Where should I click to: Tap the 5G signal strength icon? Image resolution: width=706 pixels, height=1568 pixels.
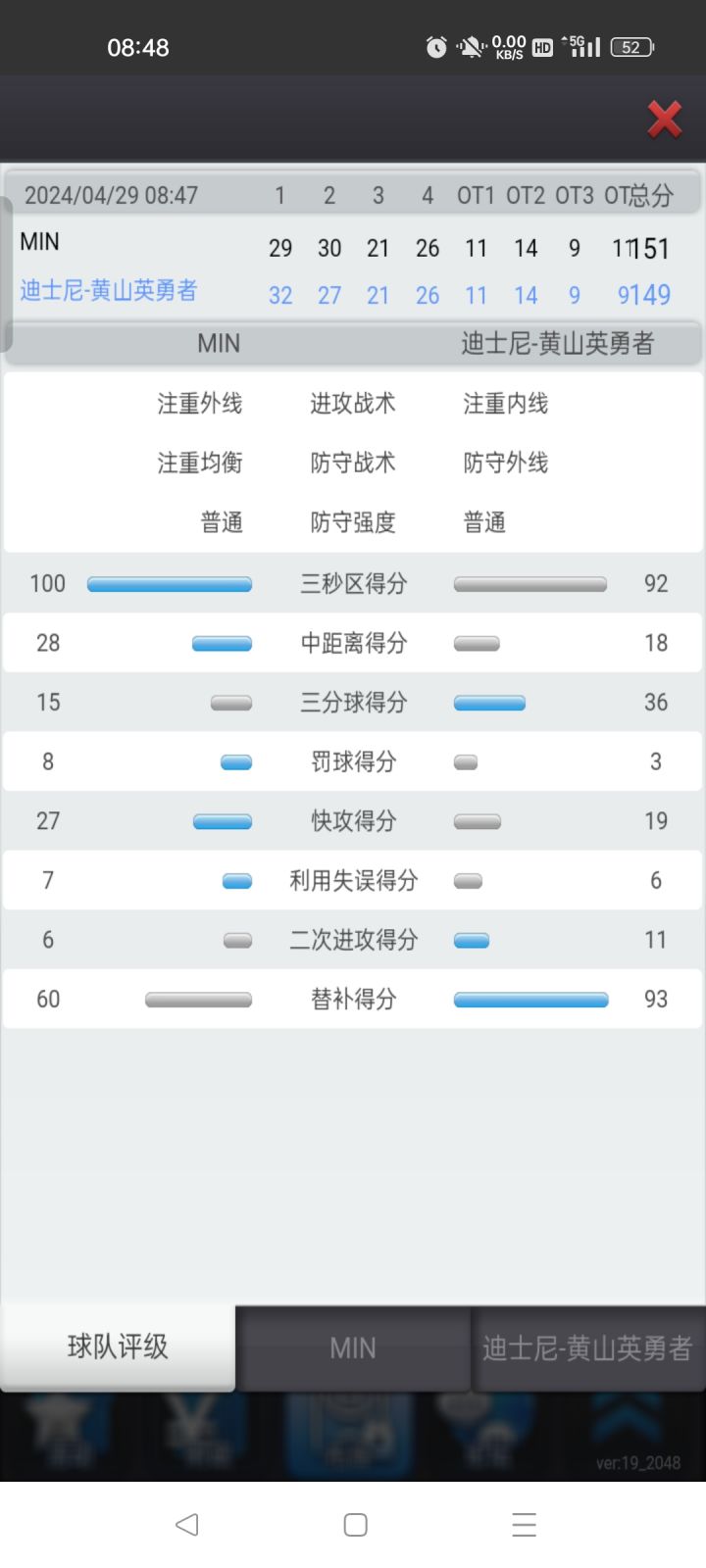pyautogui.click(x=580, y=46)
